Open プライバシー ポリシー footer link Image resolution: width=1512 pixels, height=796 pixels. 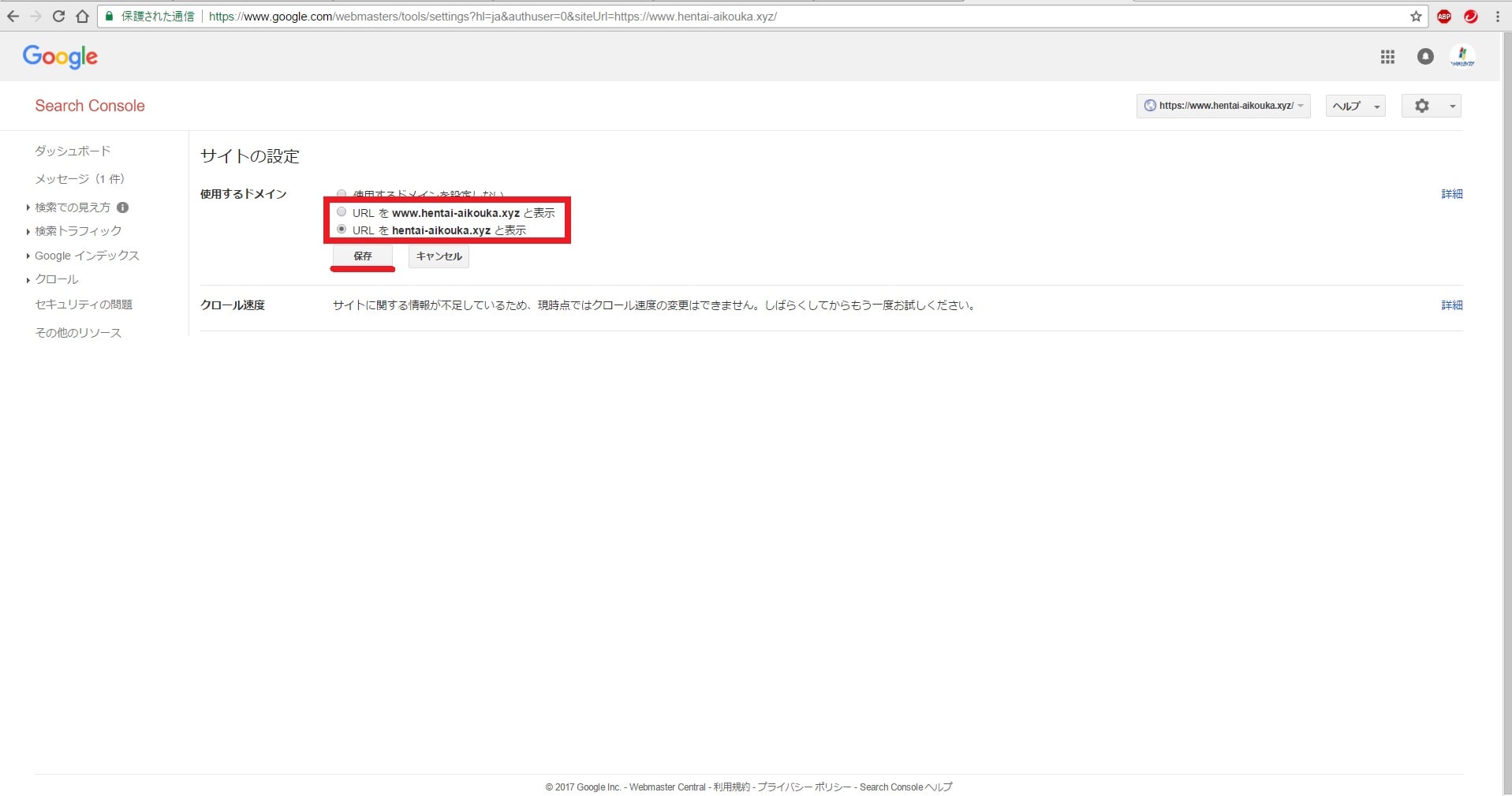coord(804,787)
